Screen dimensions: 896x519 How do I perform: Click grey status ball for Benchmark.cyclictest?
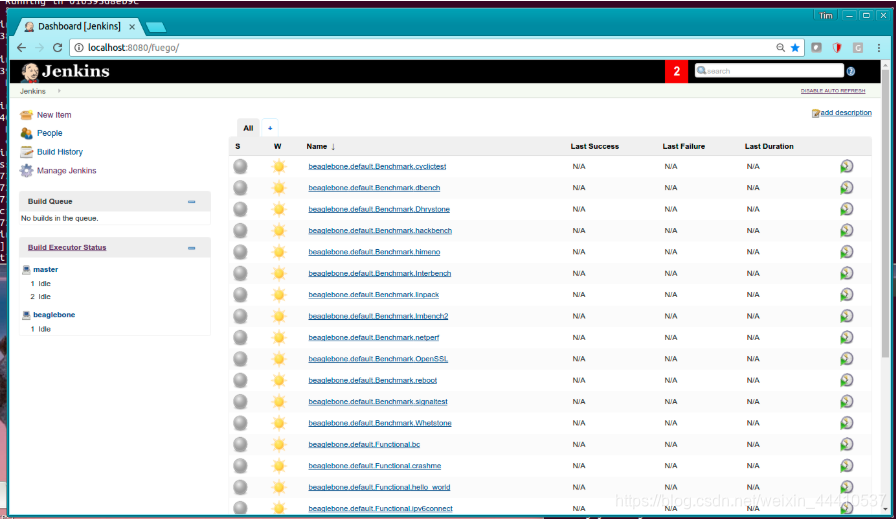click(241, 166)
